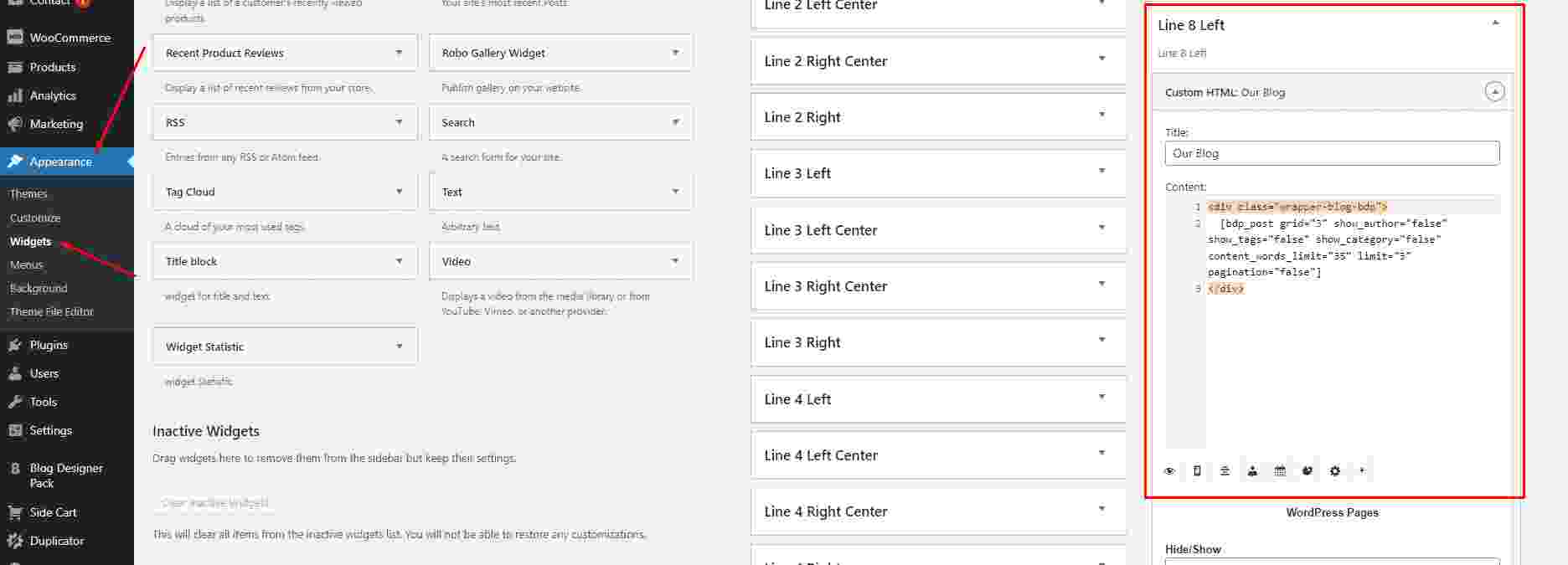Collapse the Line 8 Left widget area

(1495, 23)
